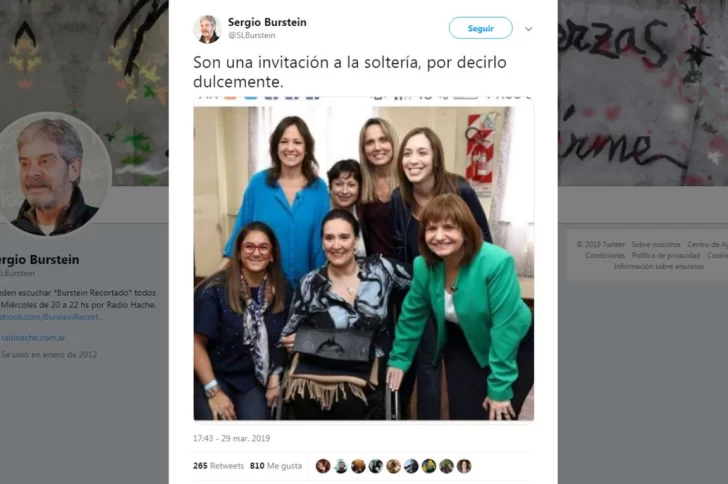This screenshot has height=484, width=728.
Task: View the 810 Me gusta list
Action: 276,465
